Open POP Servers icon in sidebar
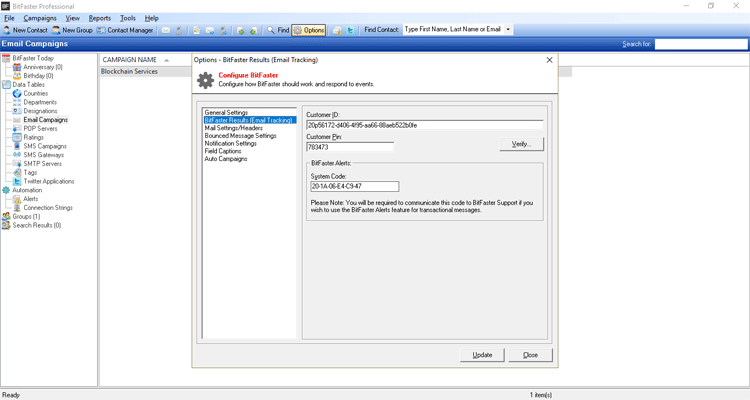Viewport: 750px width, 400px height. pyautogui.click(x=17, y=129)
